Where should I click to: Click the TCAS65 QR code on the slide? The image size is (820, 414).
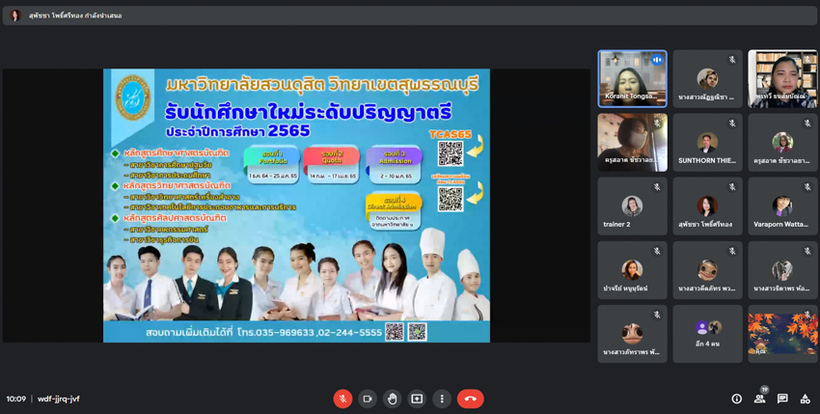click(x=450, y=154)
